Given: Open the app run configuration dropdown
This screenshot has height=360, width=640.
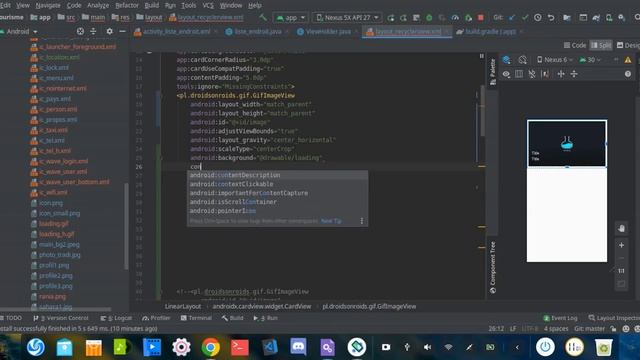Looking at the screenshot, I should tap(291, 18).
